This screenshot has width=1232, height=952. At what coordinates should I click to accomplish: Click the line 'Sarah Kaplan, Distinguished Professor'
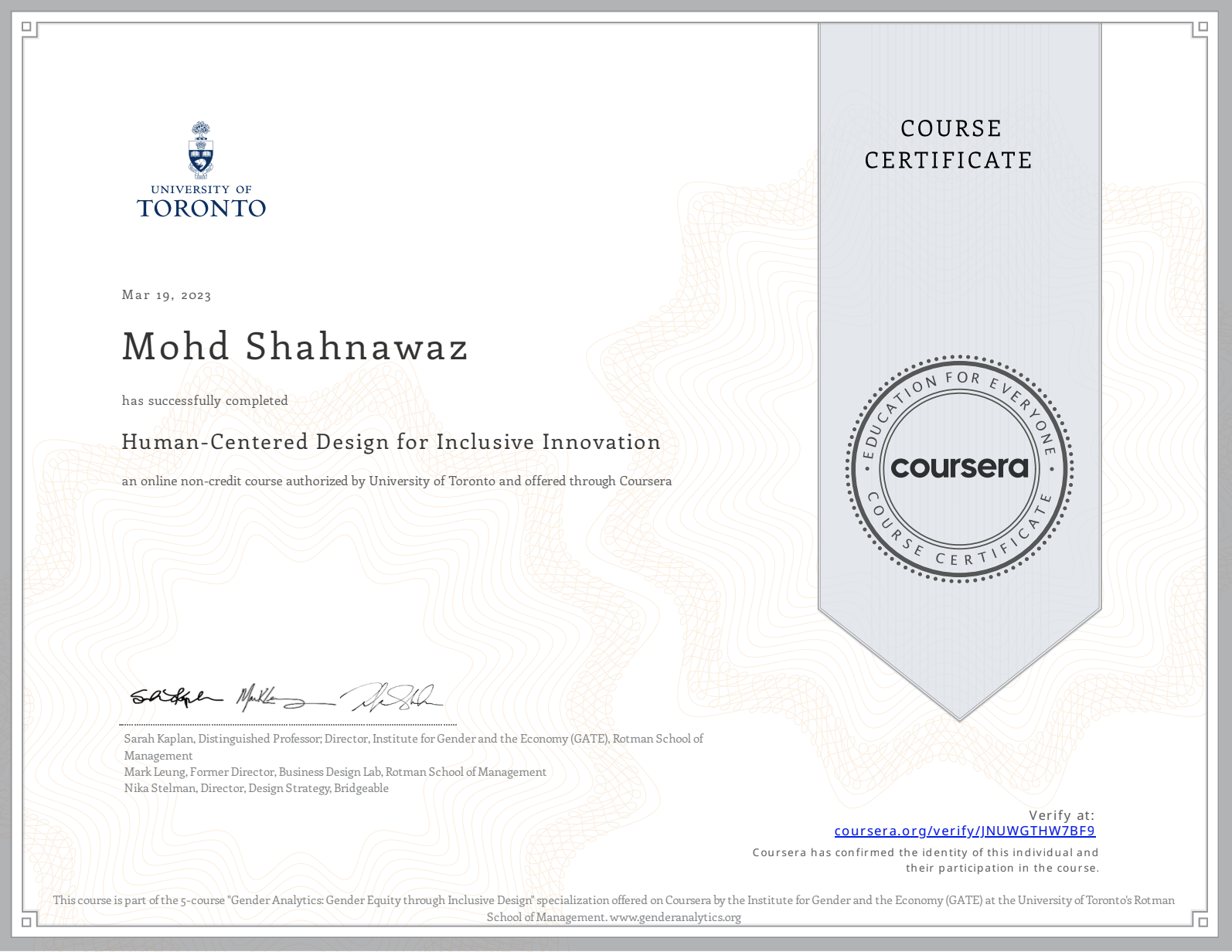(414, 746)
